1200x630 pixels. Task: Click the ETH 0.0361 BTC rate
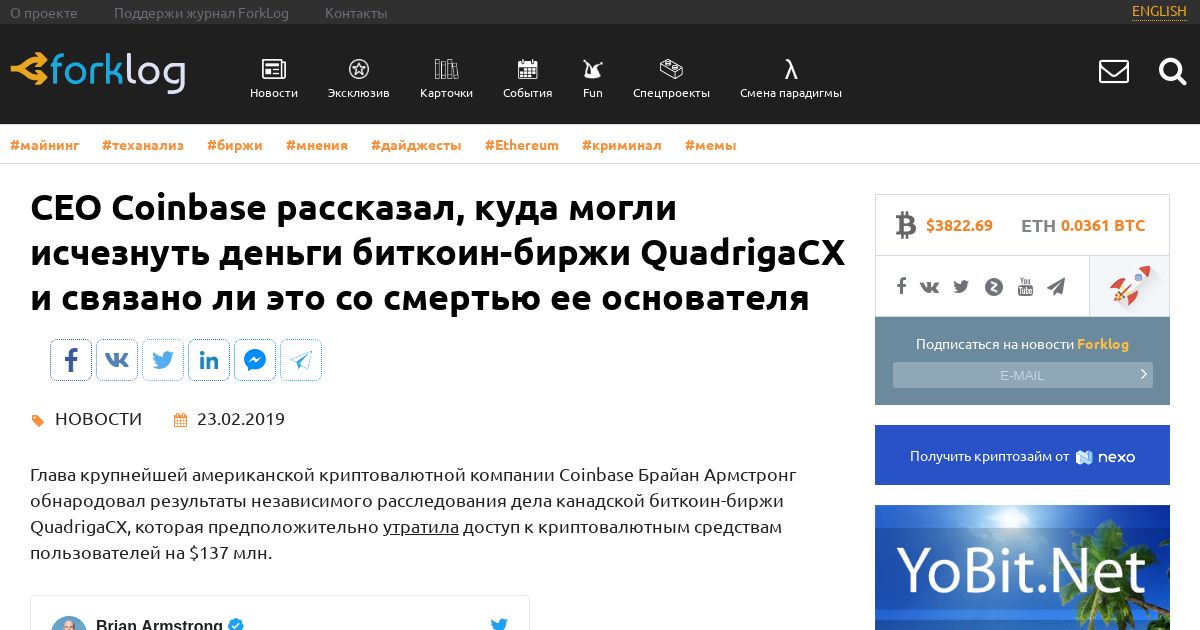pos(1083,226)
